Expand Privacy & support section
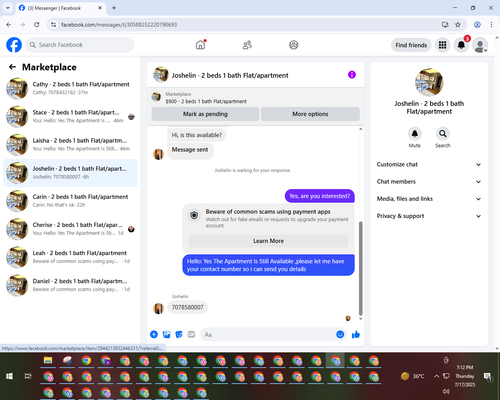The width and height of the screenshot is (500, 400). tap(429, 216)
